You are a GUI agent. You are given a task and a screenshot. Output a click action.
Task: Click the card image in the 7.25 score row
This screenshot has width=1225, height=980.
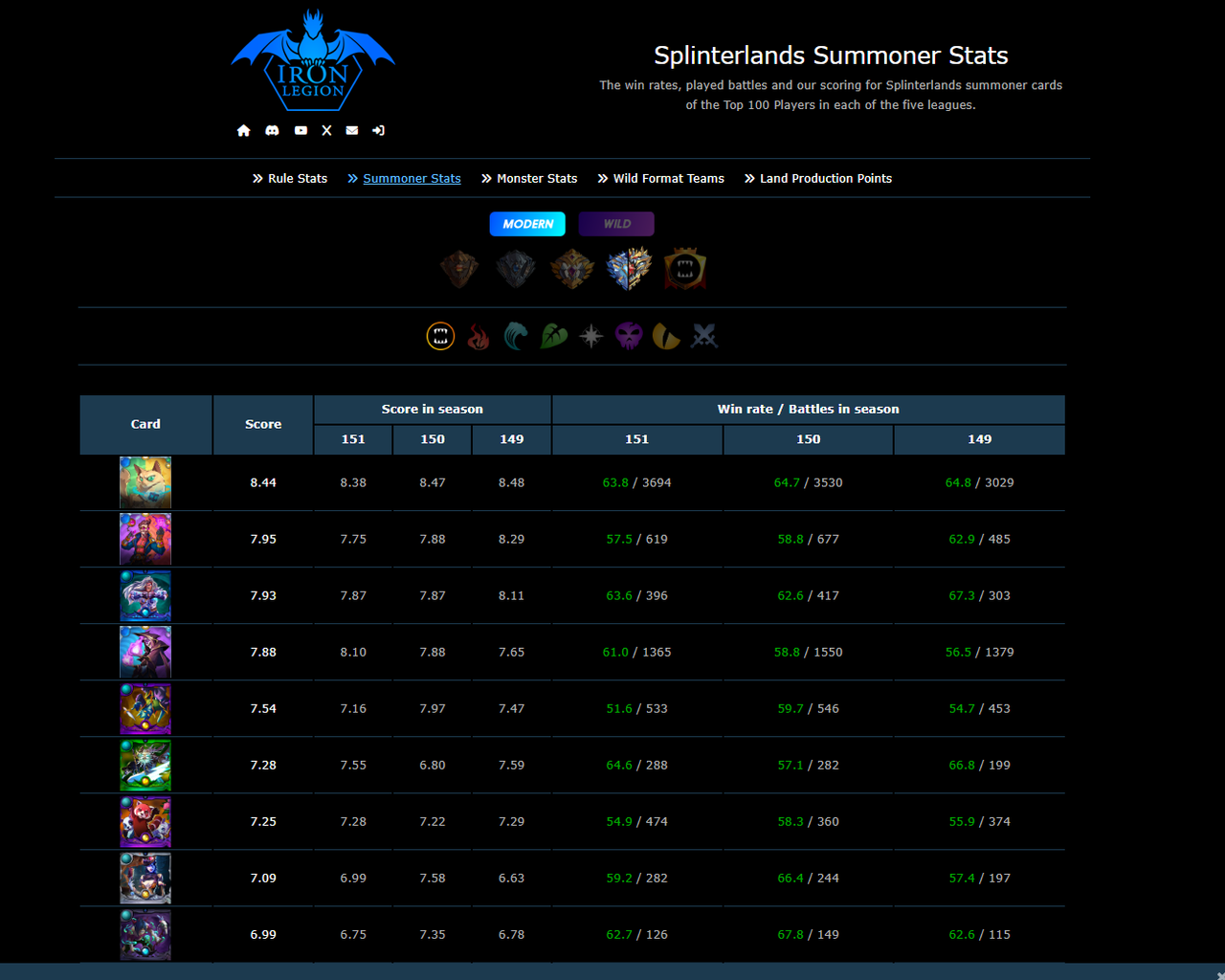pos(145,821)
